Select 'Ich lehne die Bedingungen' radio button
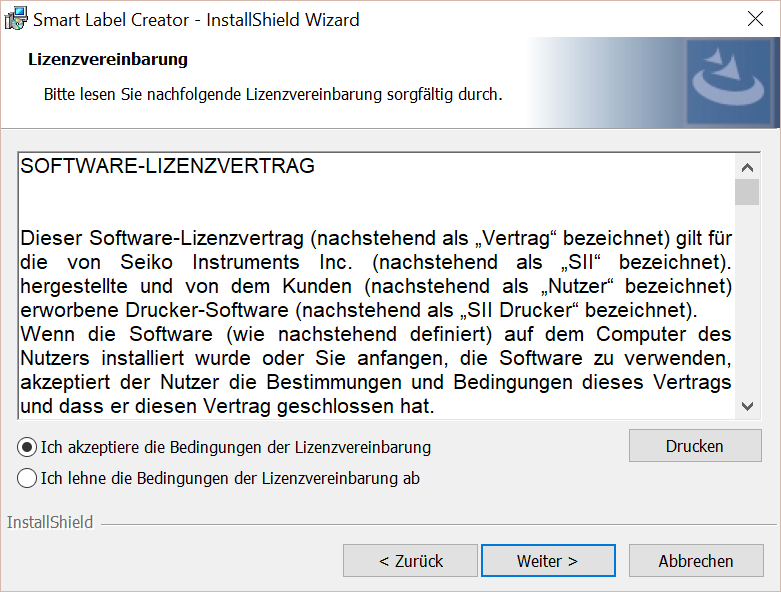The height and width of the screenshot is (592, 781). pos(28,478)
